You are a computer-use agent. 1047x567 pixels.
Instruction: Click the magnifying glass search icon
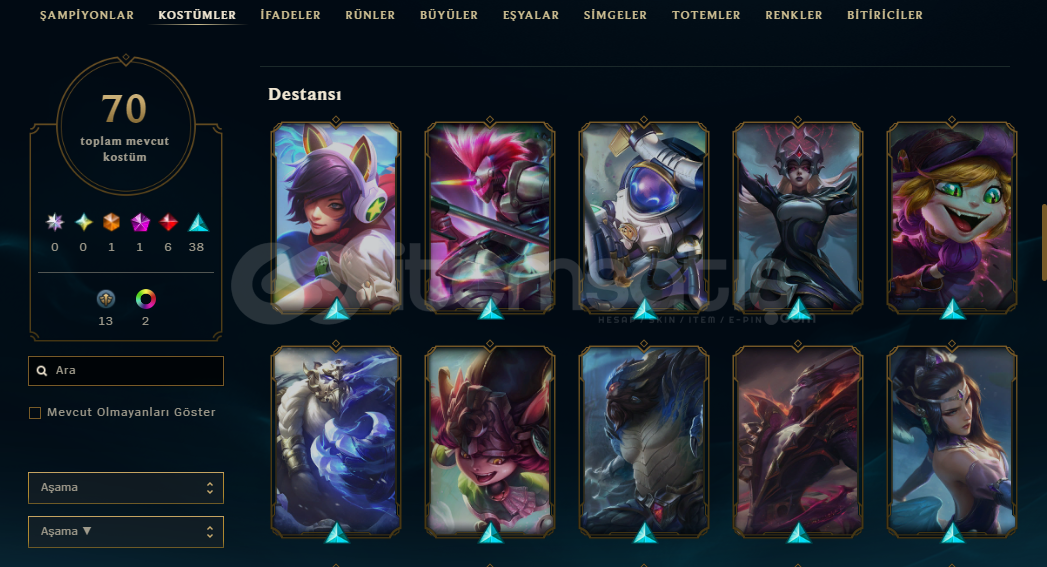pyautogui.click(x=42, y=371)
